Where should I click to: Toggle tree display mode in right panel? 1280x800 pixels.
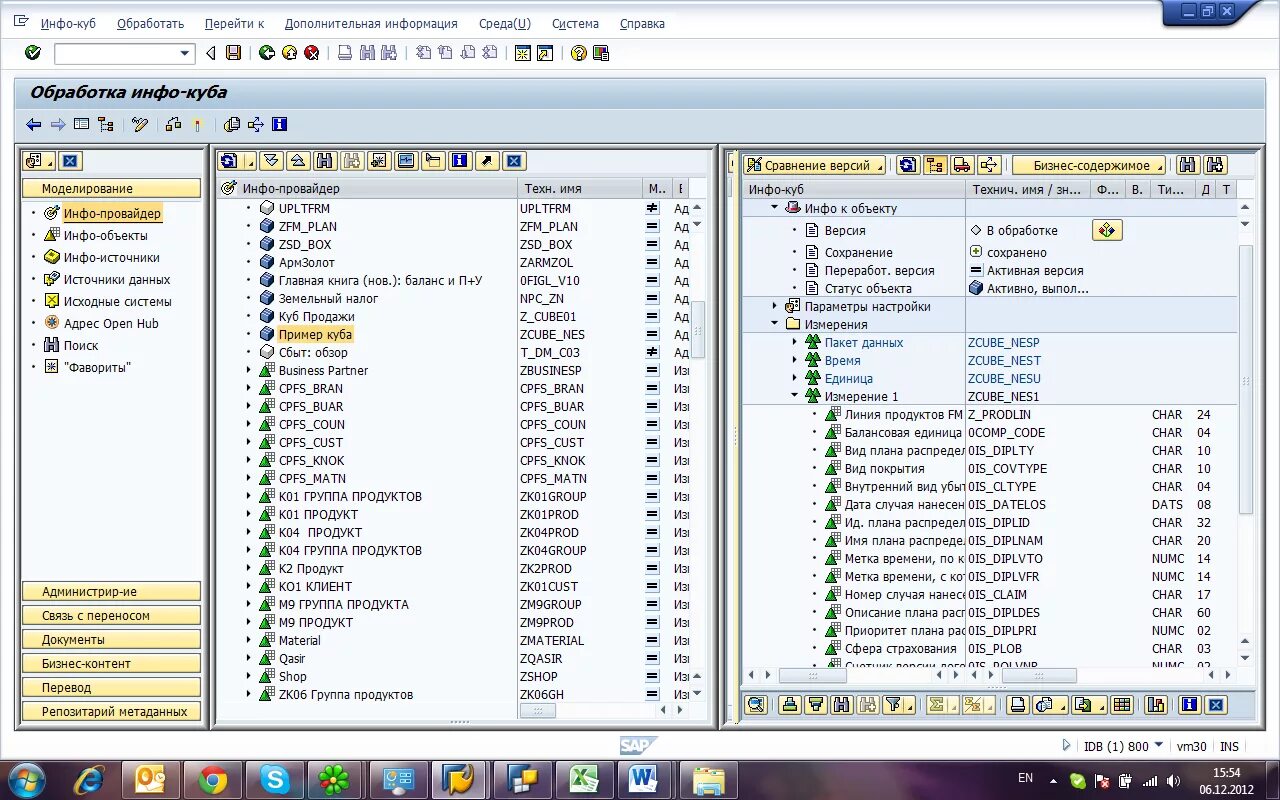[935, 165]
